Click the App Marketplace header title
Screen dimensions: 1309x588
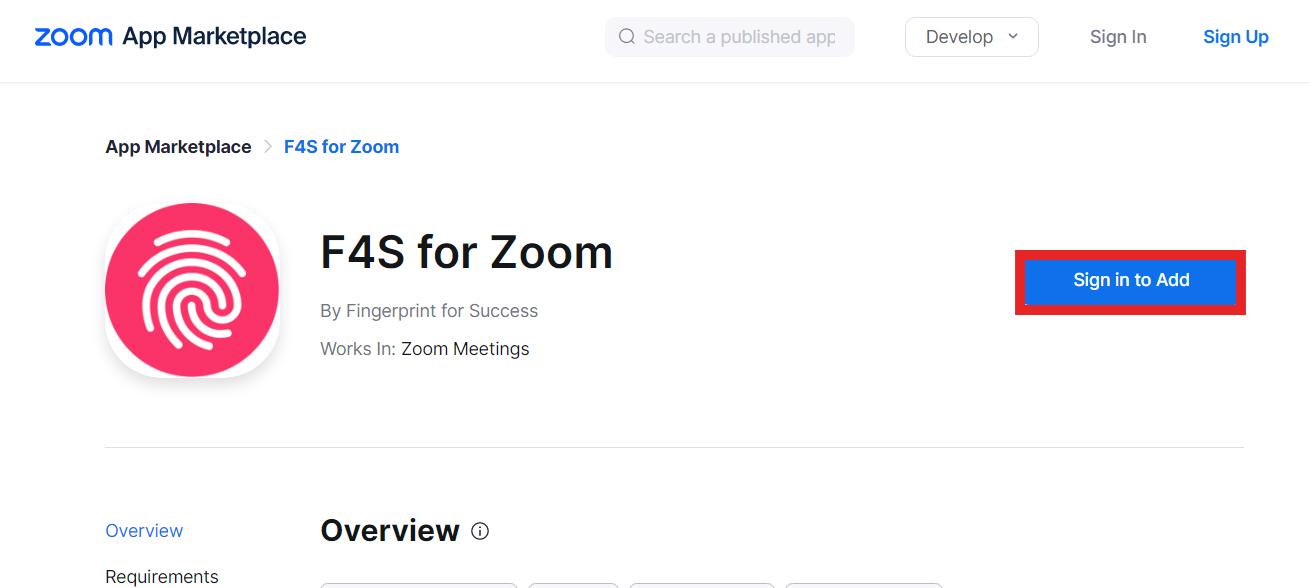click(x=214, y=37)
